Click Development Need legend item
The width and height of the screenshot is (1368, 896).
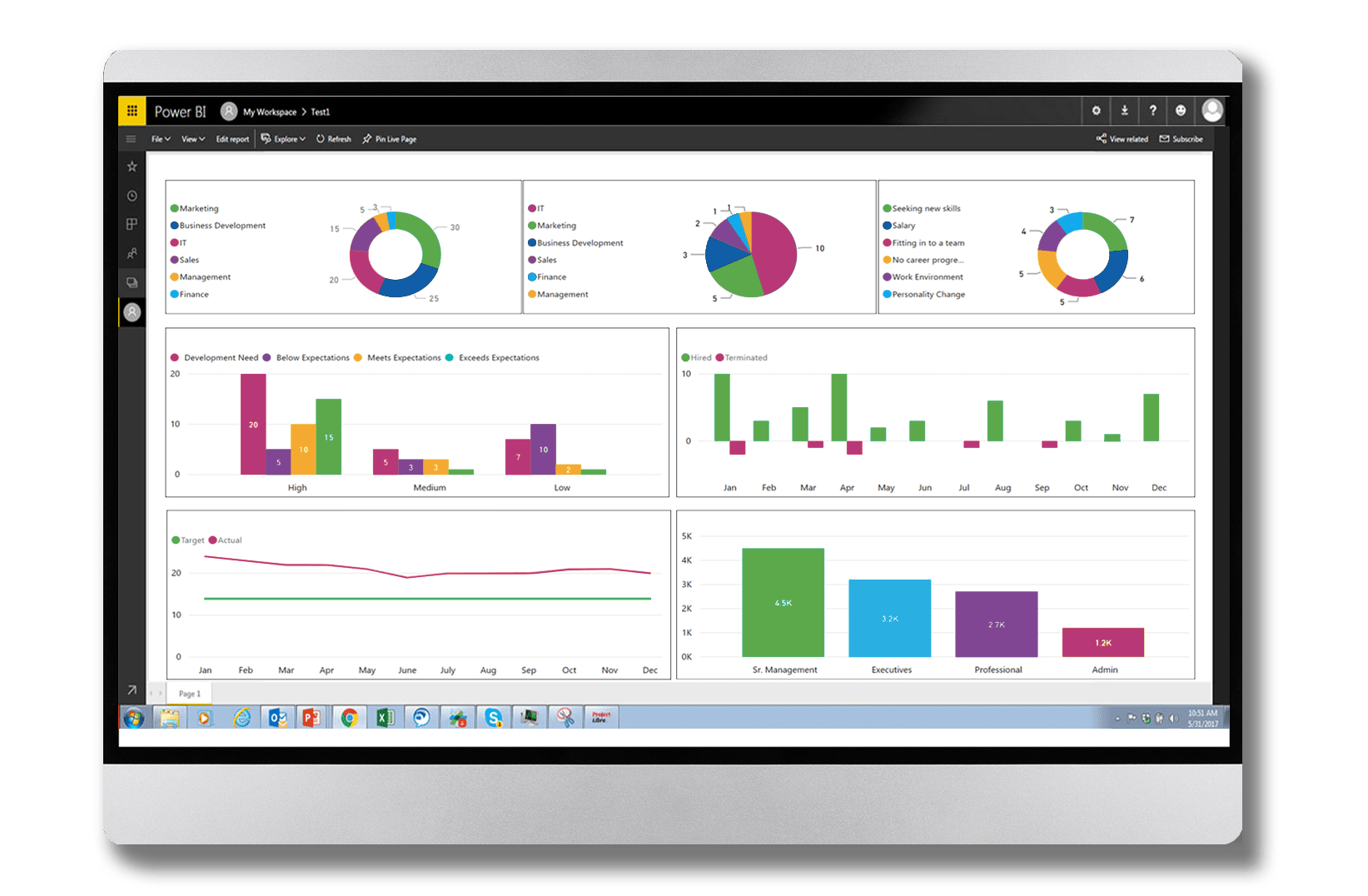(x=215, y=358)
